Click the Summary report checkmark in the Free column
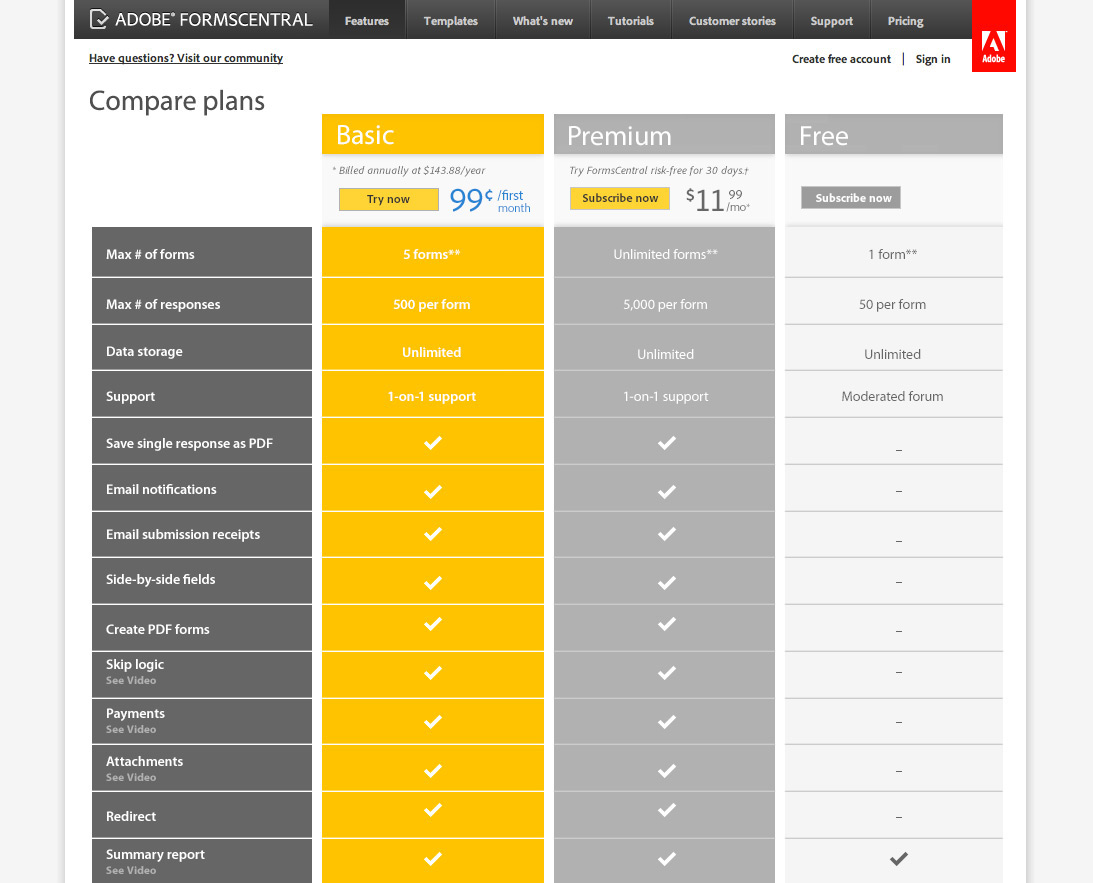Viewport: 1093px width, 883px height. point(899,859)
